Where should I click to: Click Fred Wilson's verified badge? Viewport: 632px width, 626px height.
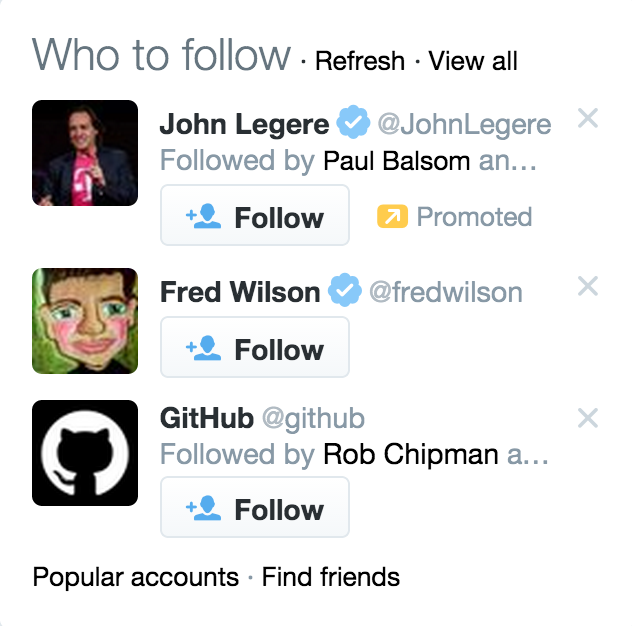[345, 290]
